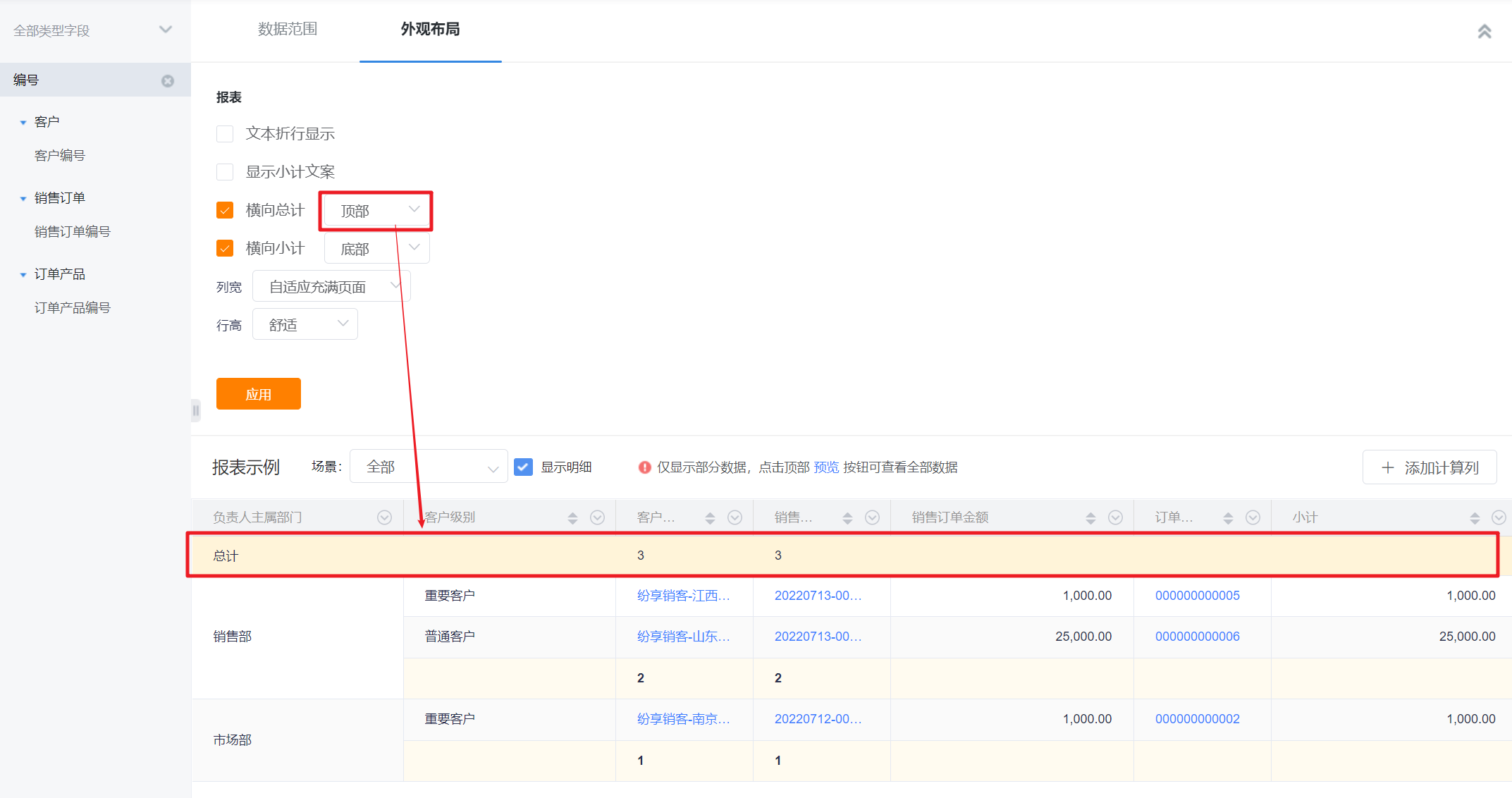This screenshot has width=1512, height=798.
Task: Click 添加计算列 button
Action: coord(1430,467)
